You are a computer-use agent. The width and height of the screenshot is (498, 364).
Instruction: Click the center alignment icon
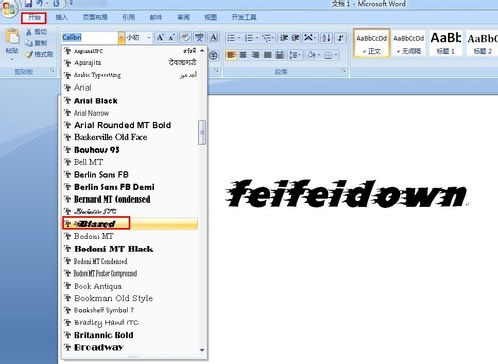click(243, 55)
